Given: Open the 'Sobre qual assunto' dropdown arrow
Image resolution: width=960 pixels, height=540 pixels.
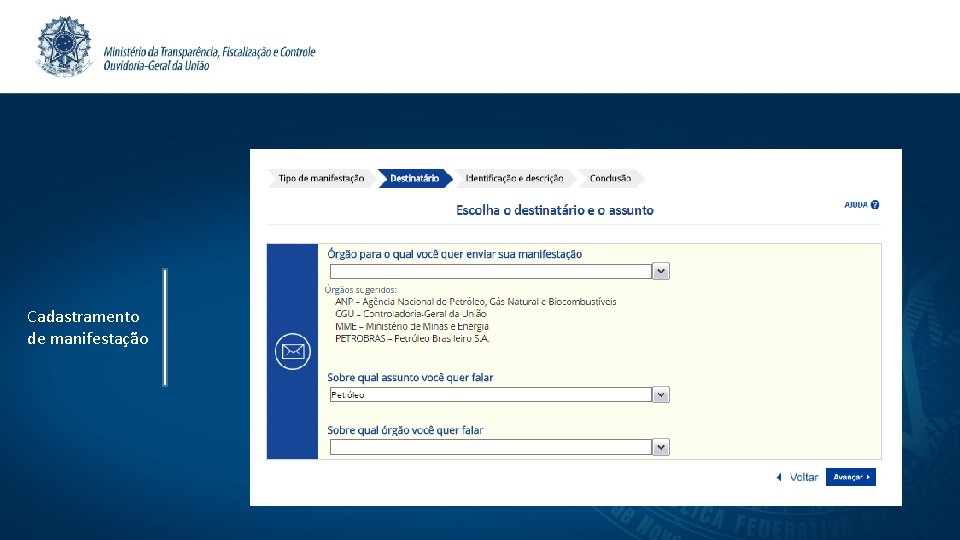Looking at the screenshot, I should click(661, 395).
